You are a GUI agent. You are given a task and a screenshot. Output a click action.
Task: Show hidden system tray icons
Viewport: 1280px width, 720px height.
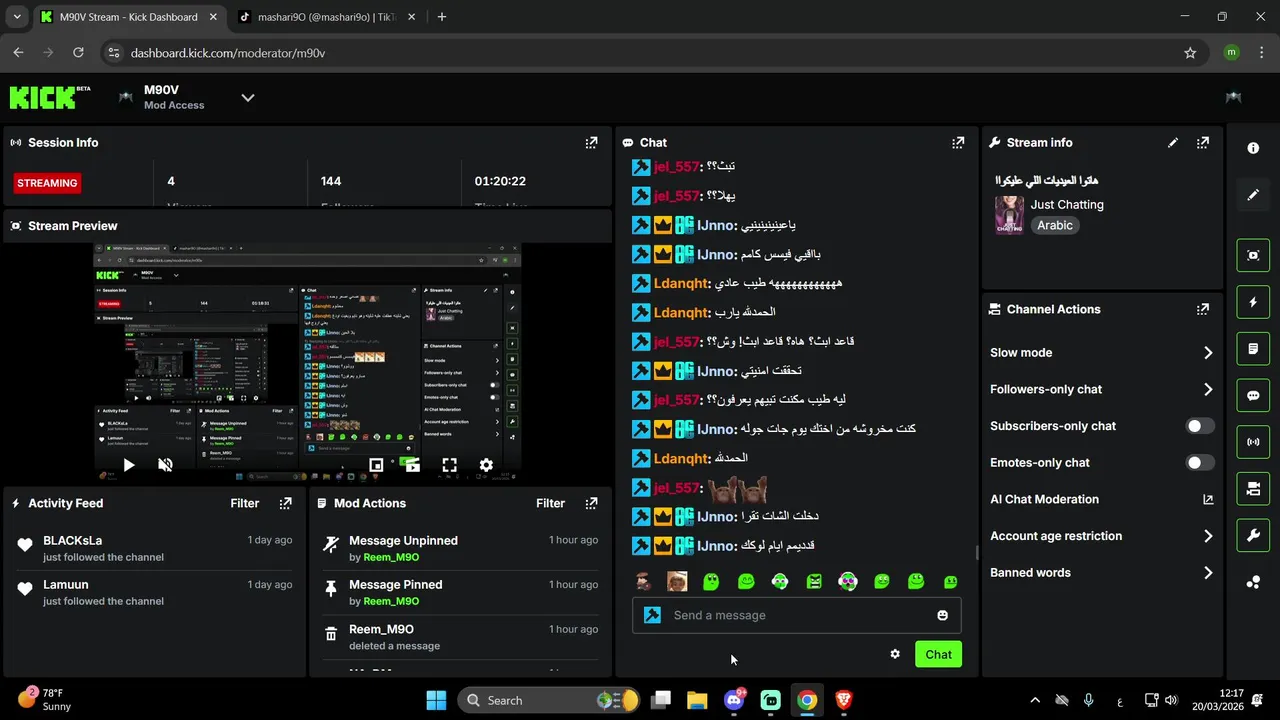[1035, 700]
